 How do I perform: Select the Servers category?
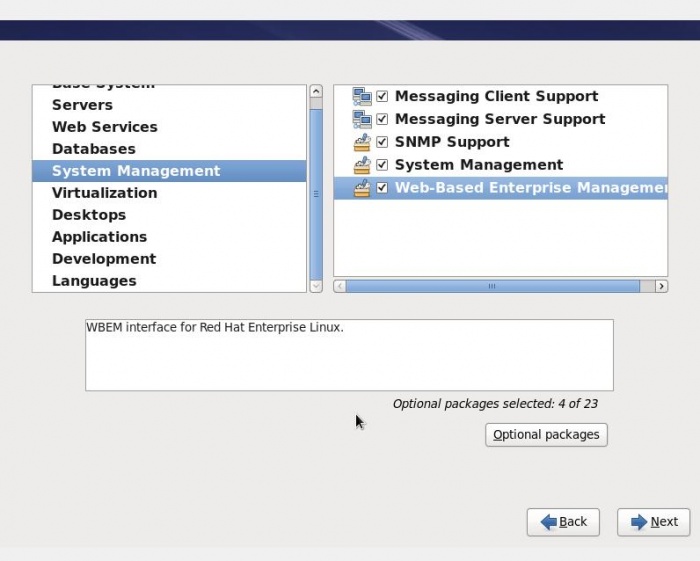click(x=169, y=105)
